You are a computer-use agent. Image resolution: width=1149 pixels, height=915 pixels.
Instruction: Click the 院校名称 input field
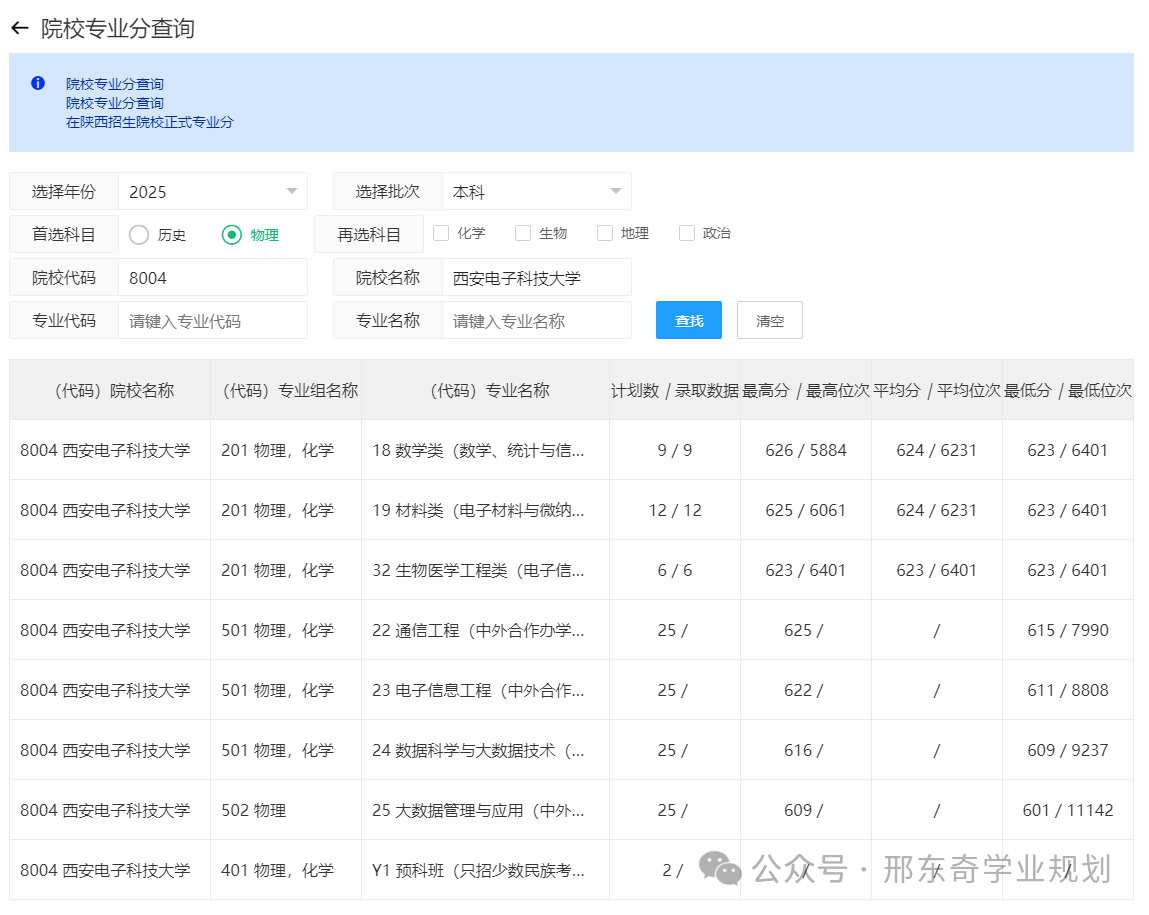tap(536, 277)
